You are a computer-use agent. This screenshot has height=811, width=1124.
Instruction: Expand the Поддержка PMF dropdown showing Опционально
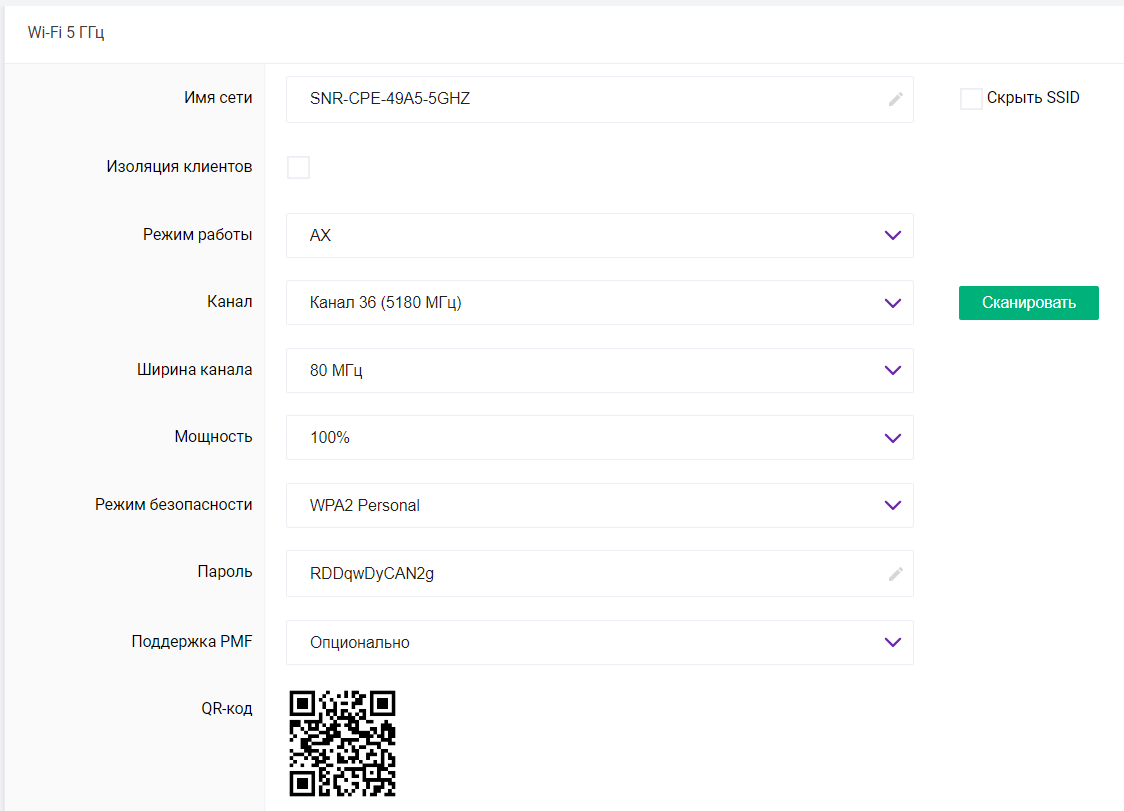coord(599,642)
